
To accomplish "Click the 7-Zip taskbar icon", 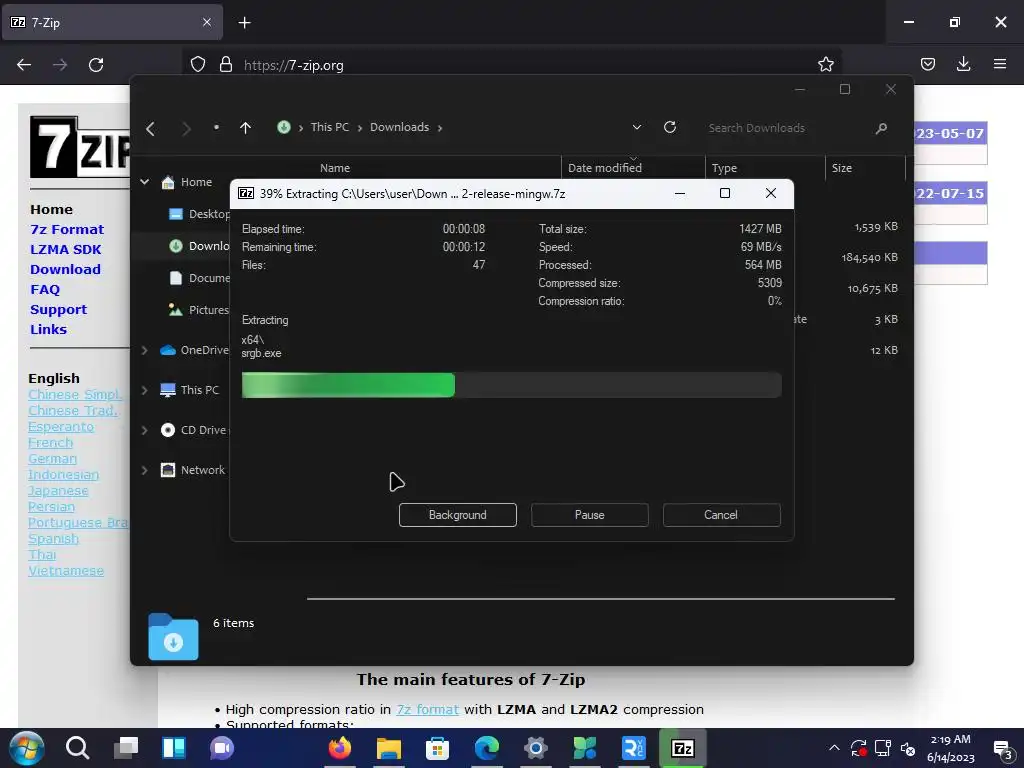I will 682,748.
